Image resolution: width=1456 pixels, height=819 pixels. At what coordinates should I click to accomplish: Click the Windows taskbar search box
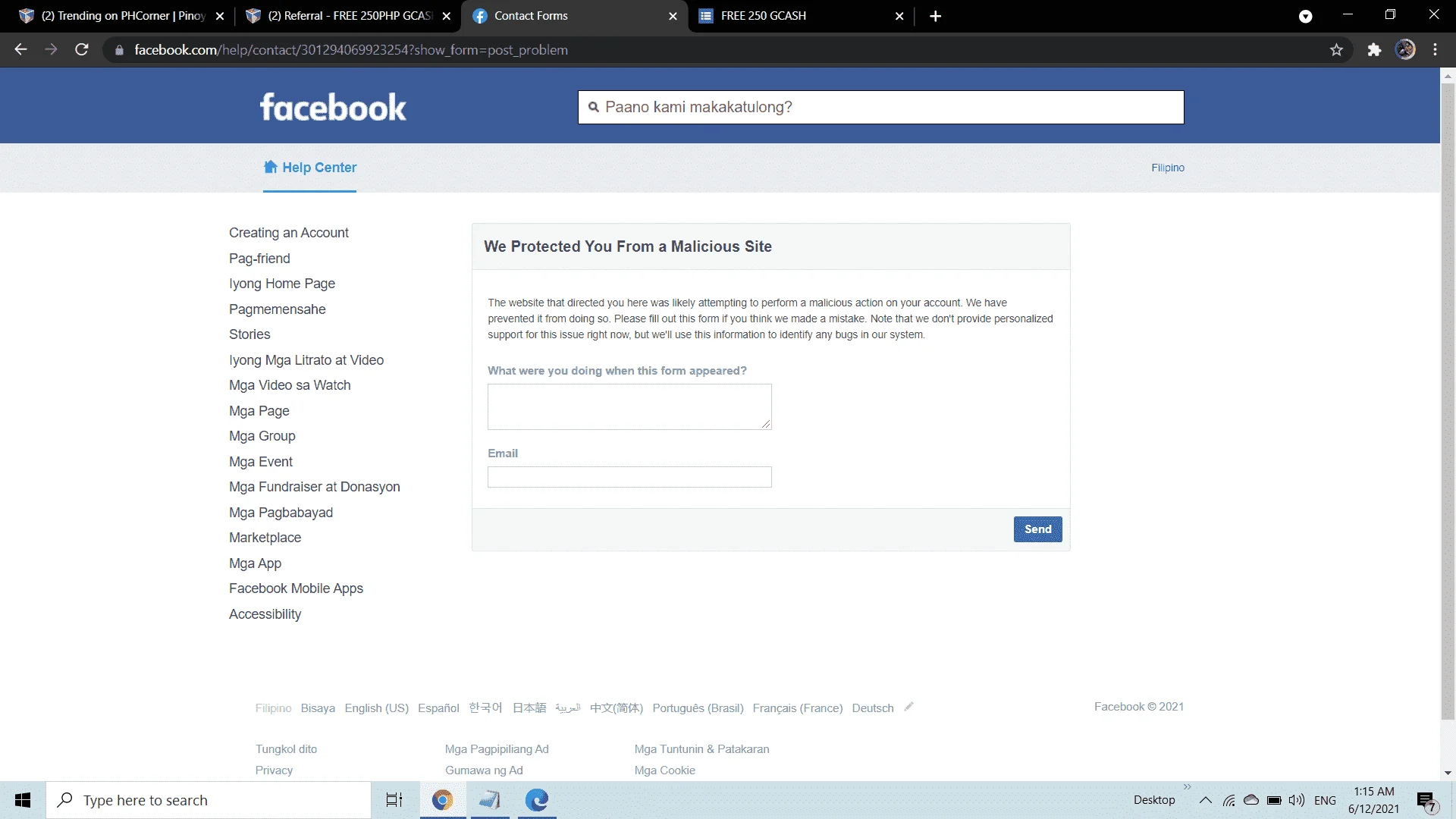pos(209,800)
